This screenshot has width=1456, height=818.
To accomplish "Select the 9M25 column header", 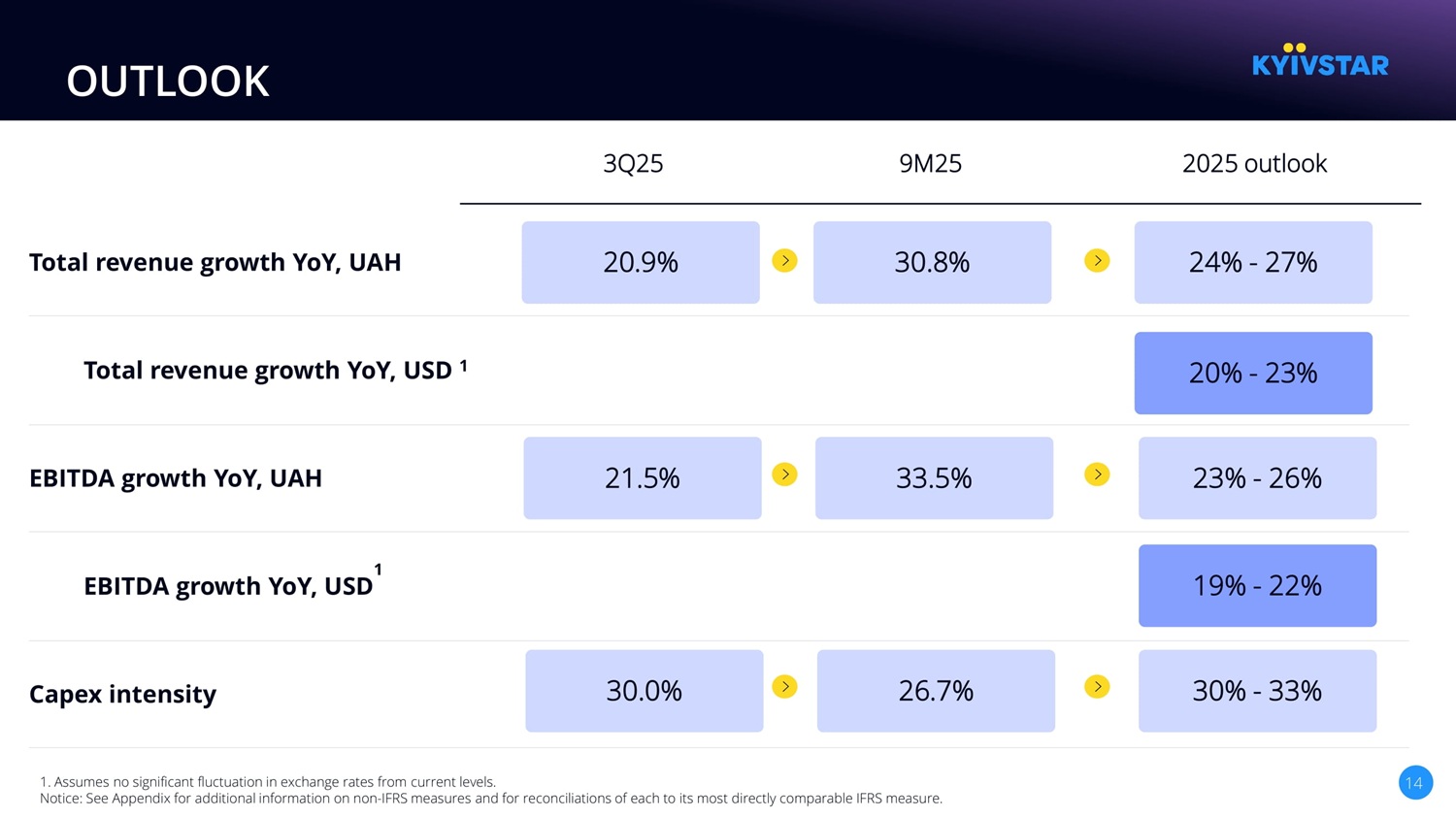I will tap(930, 163).
